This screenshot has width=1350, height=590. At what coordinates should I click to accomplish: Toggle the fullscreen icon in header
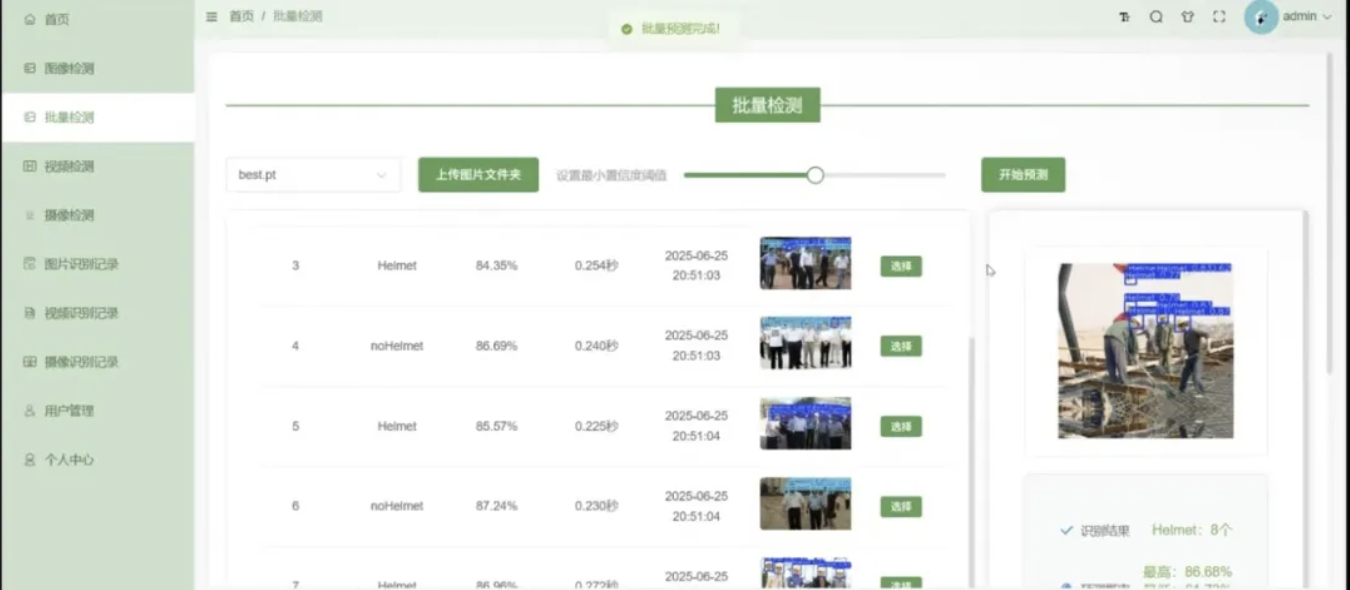(x=1219, y=17)
